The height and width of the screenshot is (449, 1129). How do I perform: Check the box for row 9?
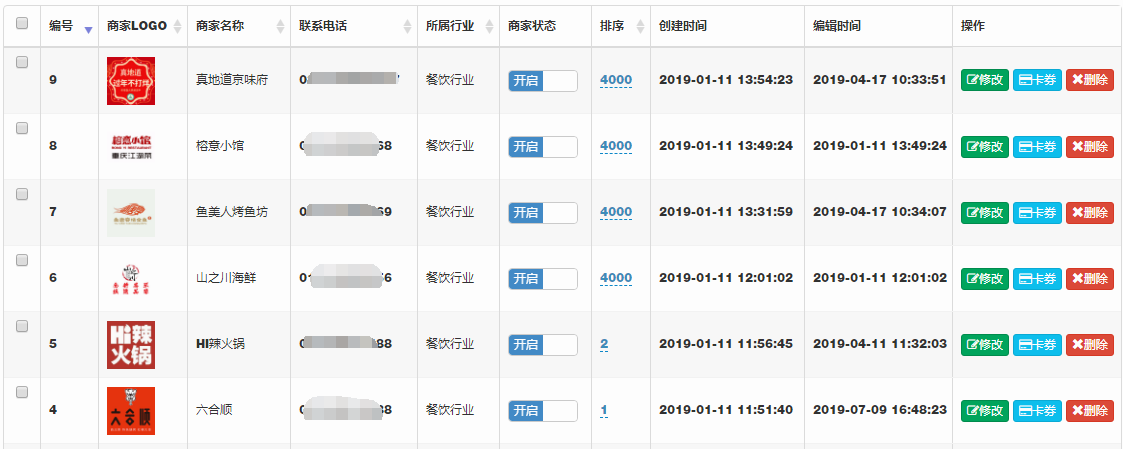[x=22, y=62]
